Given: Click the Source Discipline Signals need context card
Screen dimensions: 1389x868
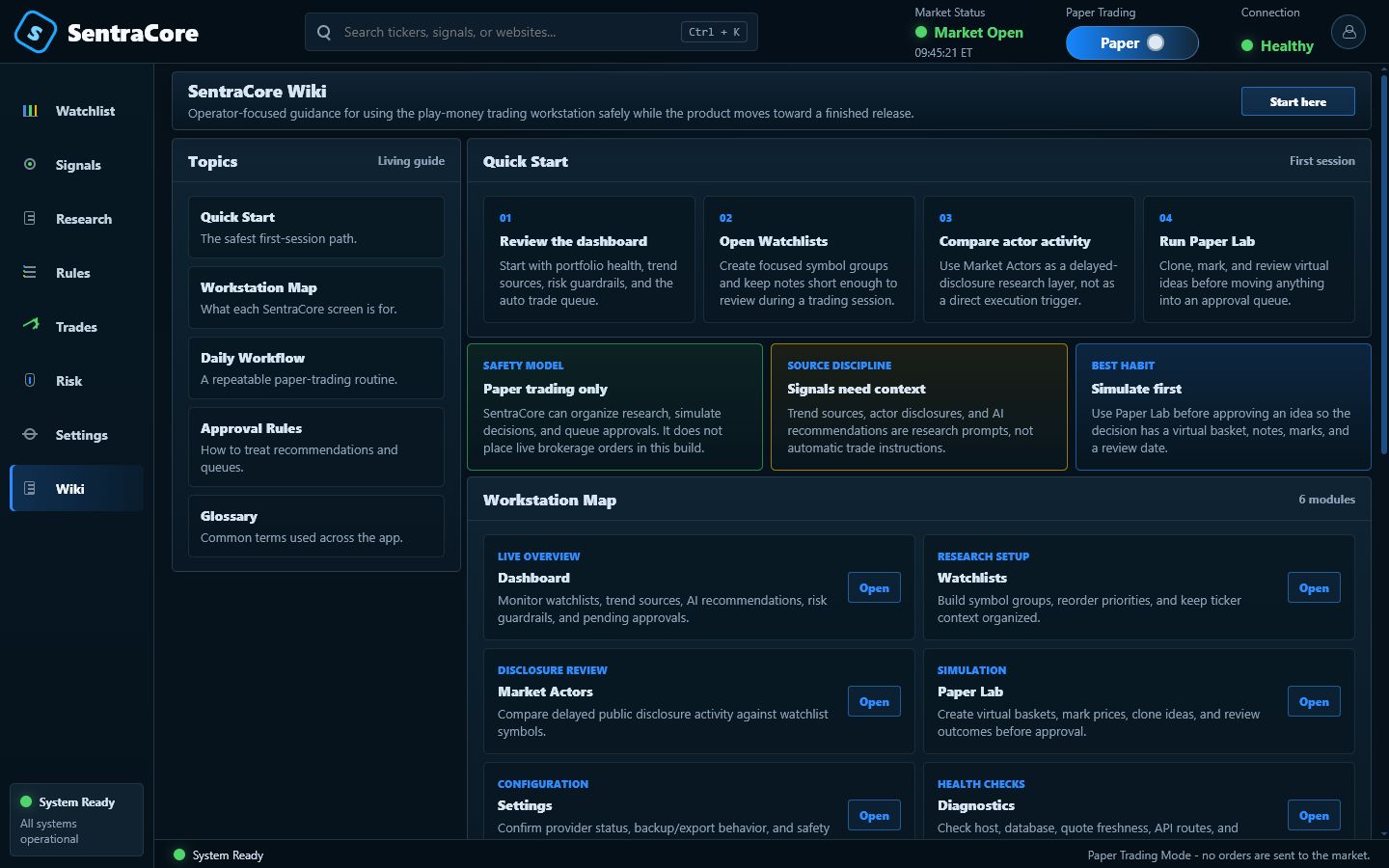Looking at the screenshot, I should 919,407.
